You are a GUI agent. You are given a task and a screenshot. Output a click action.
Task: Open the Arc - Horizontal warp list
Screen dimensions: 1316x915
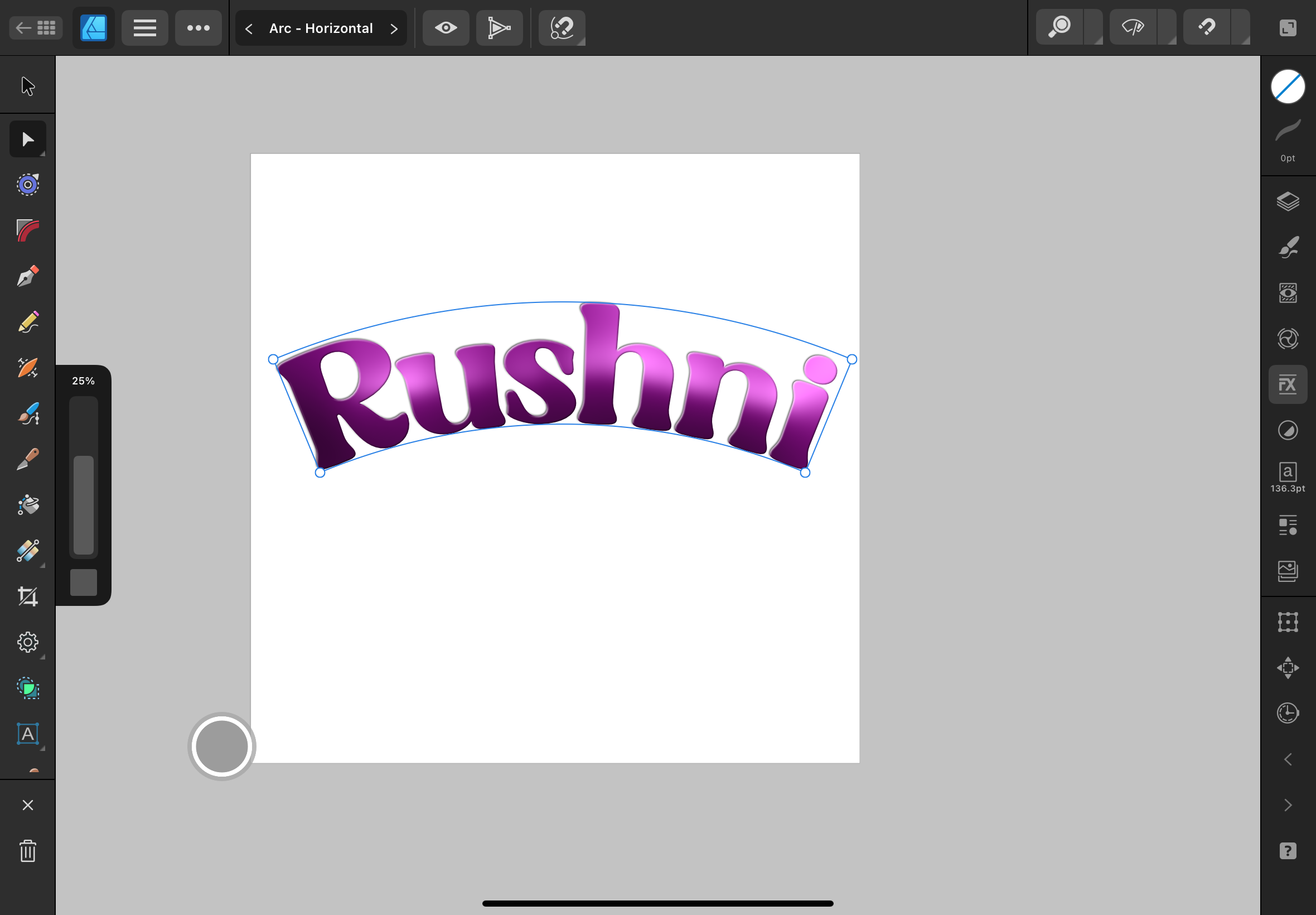pyautogui.click(x=321, y=28)
